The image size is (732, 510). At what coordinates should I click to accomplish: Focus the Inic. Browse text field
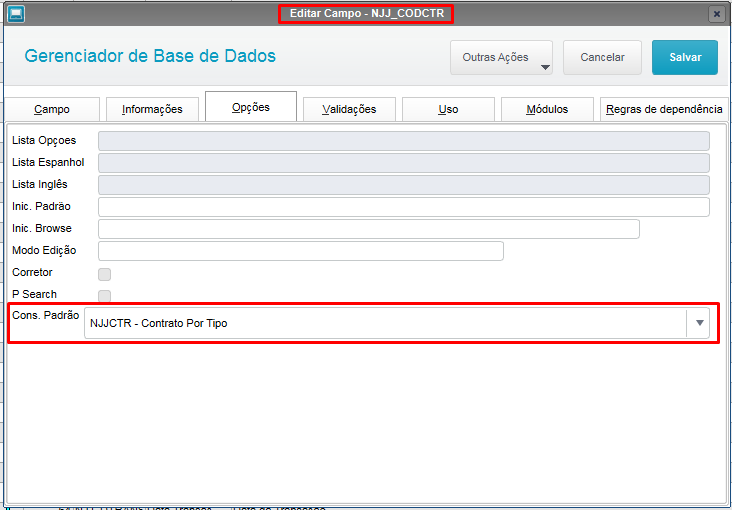point(369,229)
